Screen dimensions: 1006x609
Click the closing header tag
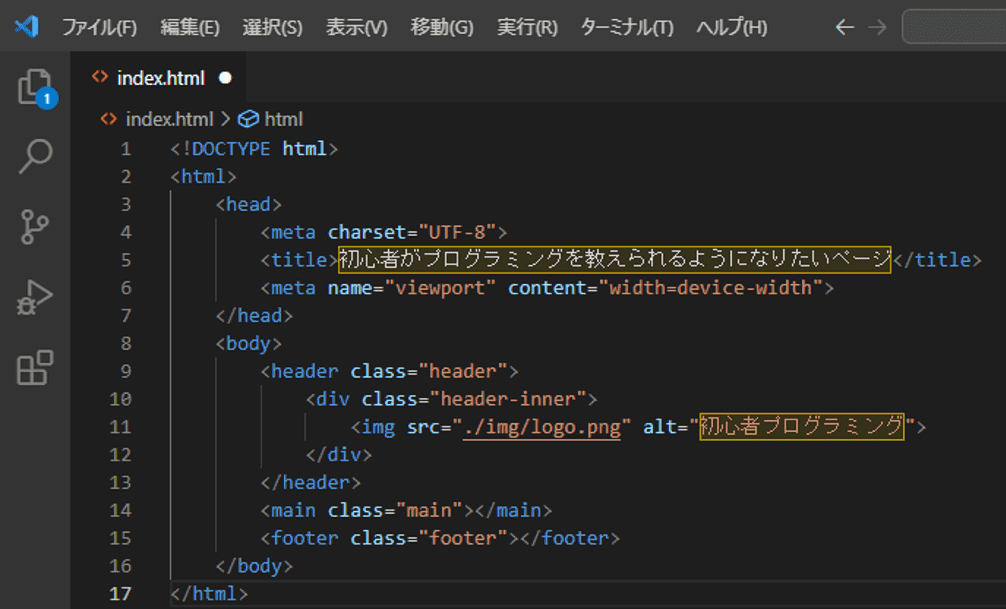pyautogui.click(x=311, y=482)
